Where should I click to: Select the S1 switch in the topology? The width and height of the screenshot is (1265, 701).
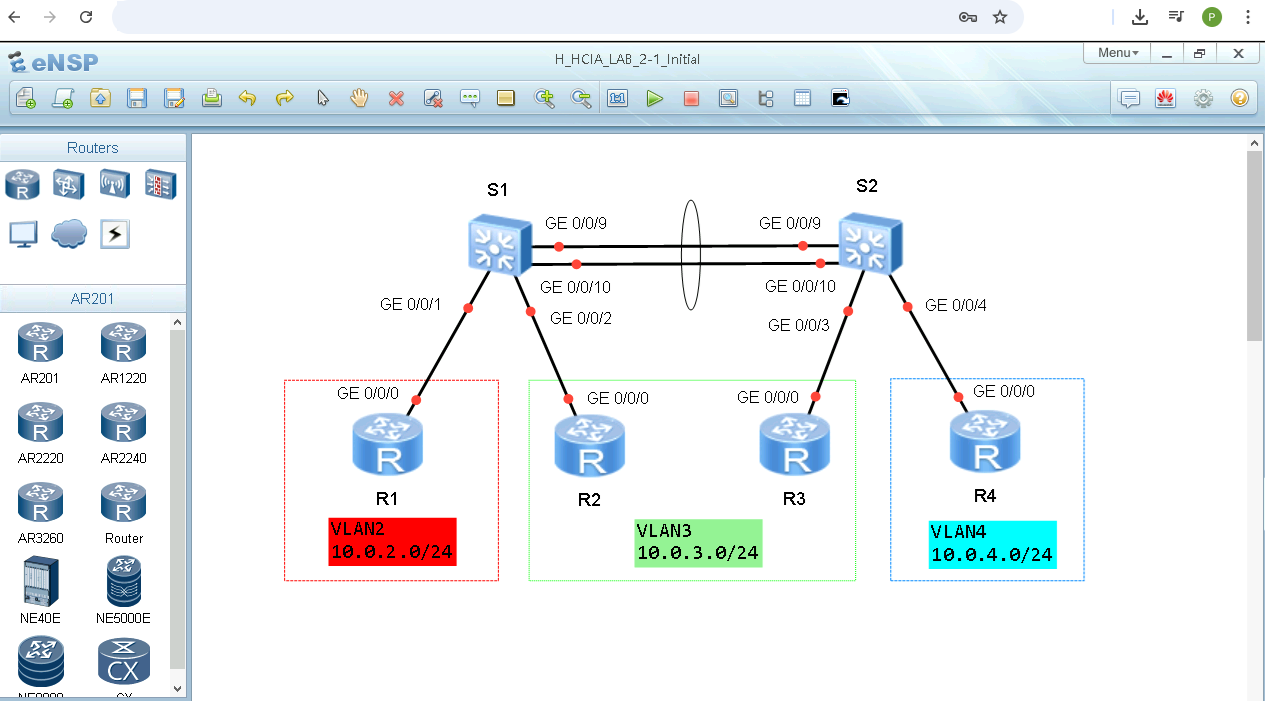[x=498, y=244]
